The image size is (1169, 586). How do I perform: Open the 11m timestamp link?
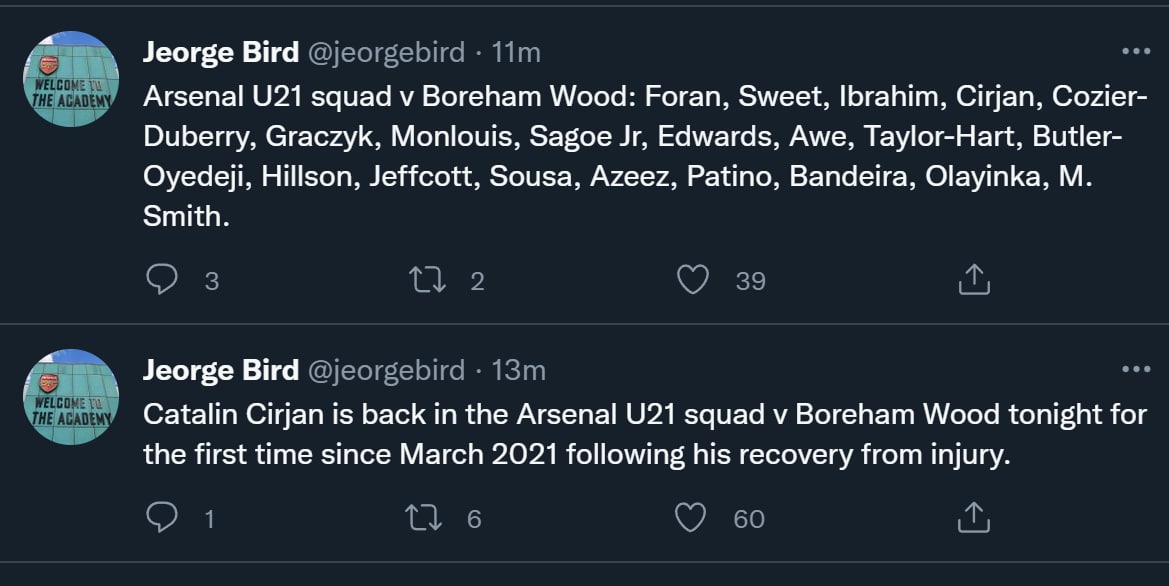[517, 52]
